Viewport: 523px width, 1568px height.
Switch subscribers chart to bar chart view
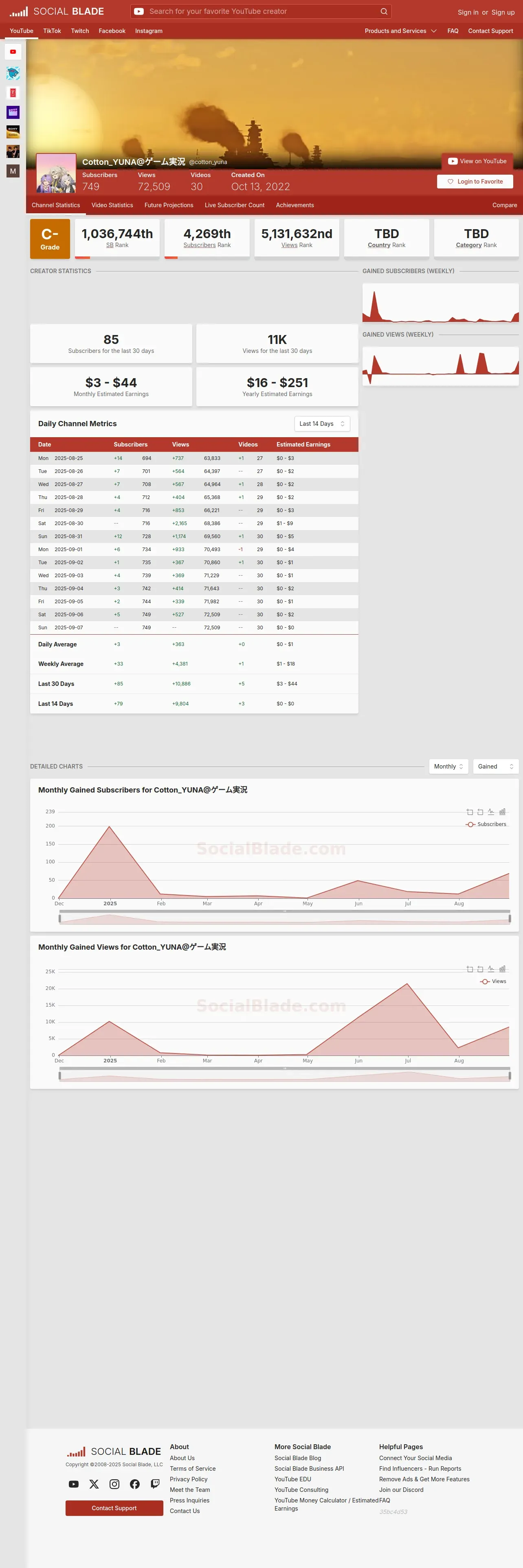[502, 811]
